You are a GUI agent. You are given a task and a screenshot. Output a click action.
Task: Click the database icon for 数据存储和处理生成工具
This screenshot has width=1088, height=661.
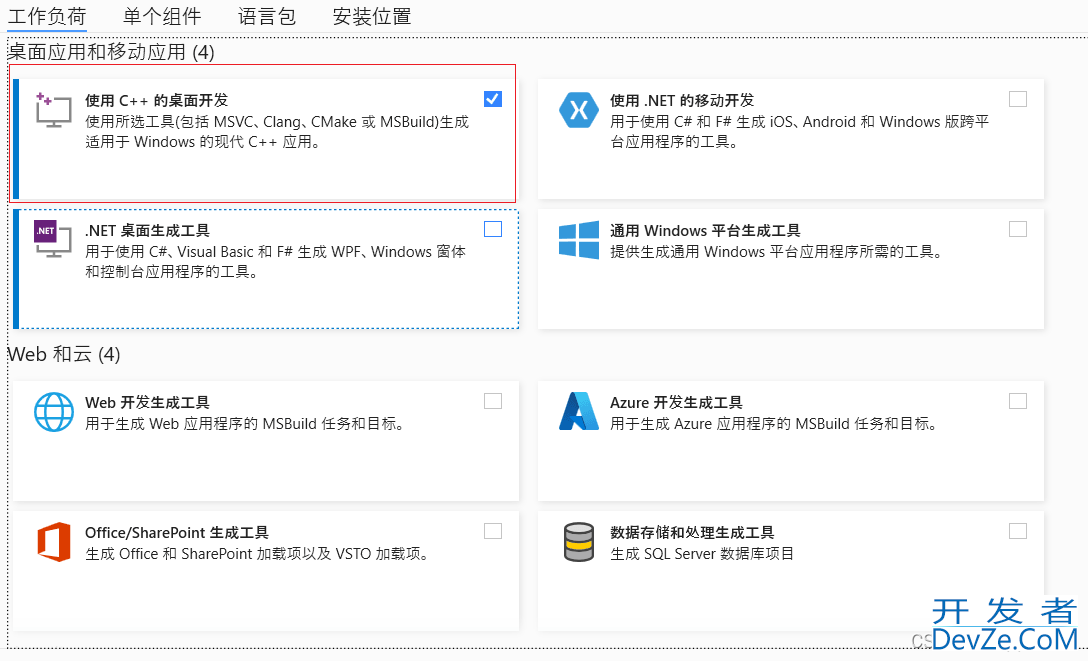tap(579, 542)
